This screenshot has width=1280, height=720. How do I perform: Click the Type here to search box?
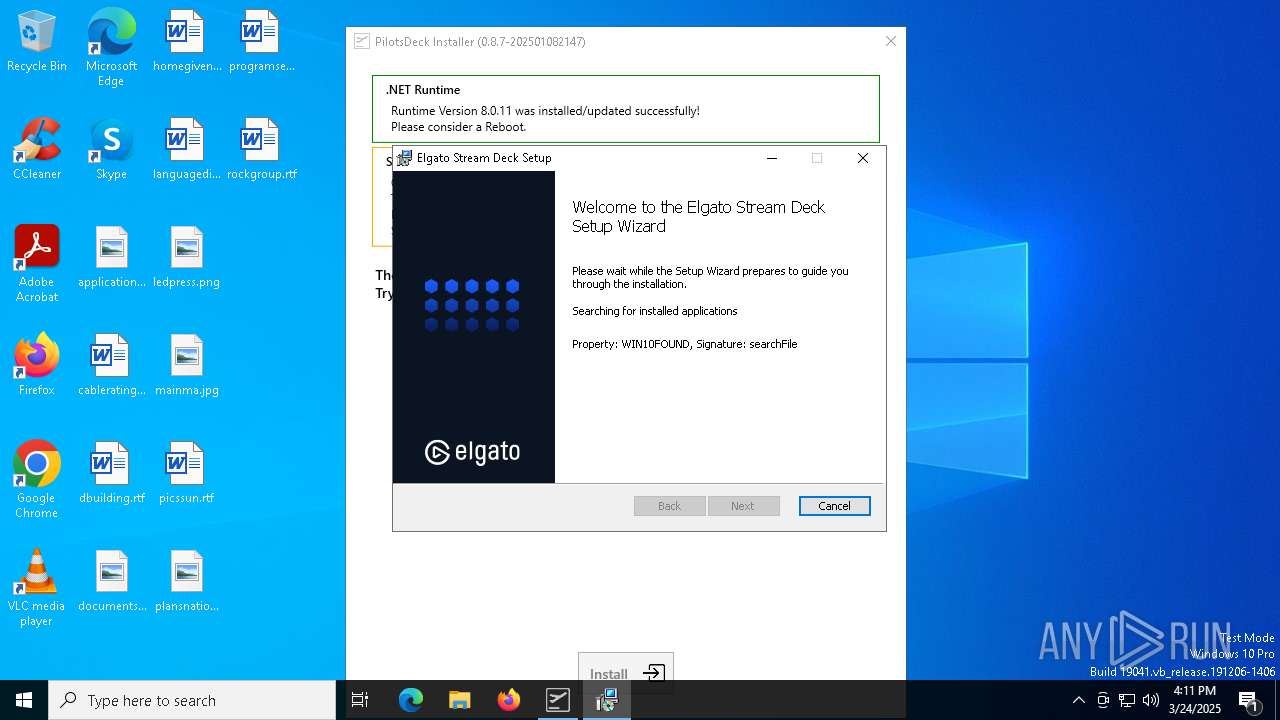(x=192, y=700)
